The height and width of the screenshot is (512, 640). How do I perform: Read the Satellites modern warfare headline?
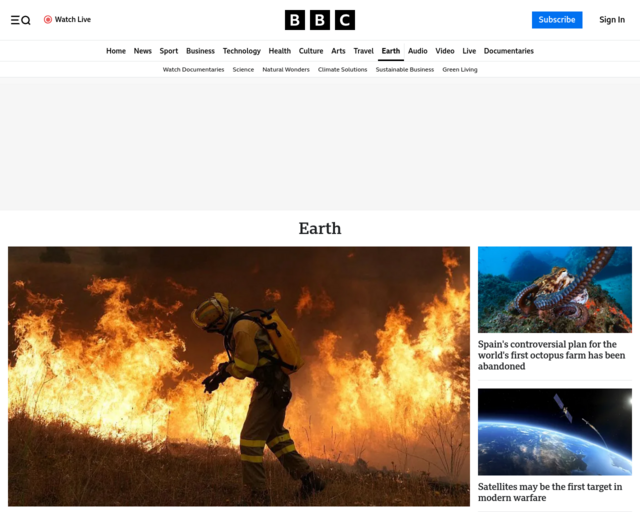pos(550,492)
